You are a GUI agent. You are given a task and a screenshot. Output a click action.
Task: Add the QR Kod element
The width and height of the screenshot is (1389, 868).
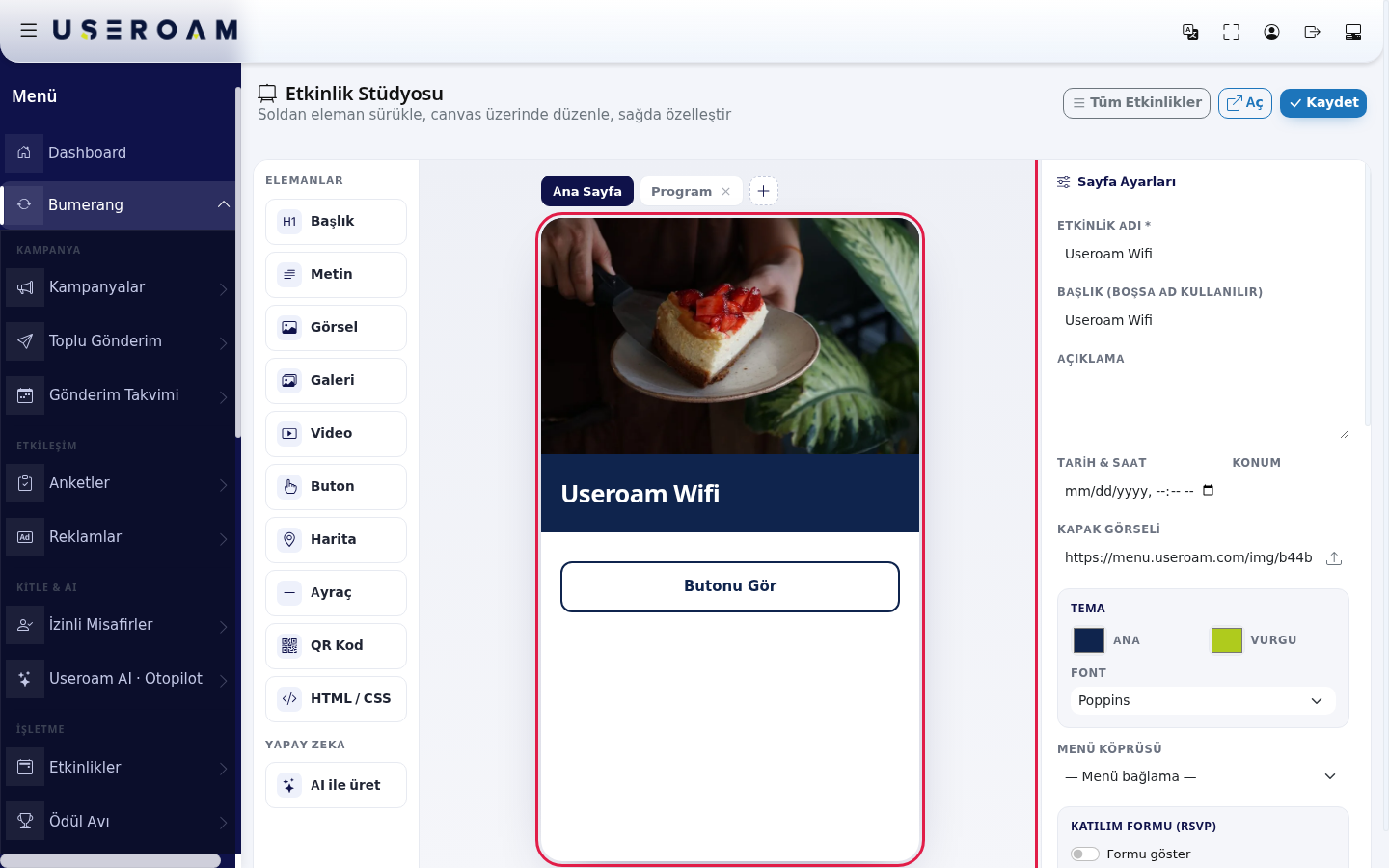click(x=336, y=645)
